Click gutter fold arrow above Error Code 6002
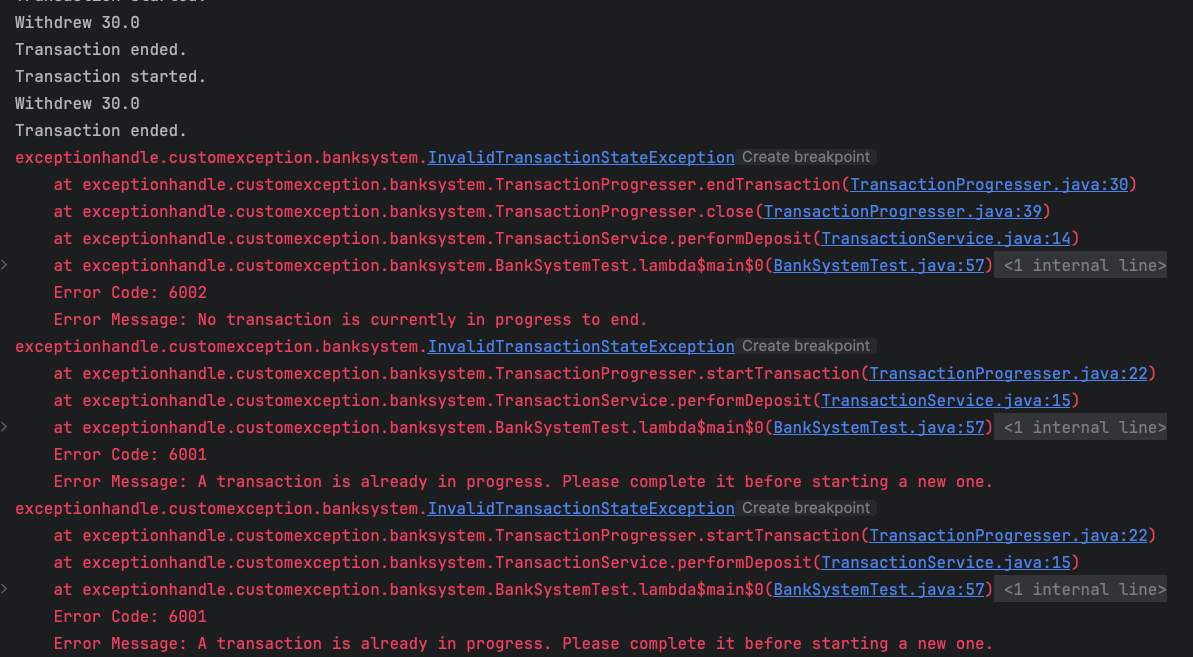1193x657 pixels. (x=5, y=265)
